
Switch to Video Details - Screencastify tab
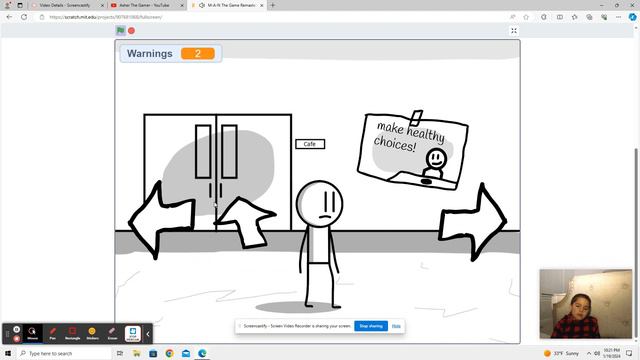click(64, 5)
